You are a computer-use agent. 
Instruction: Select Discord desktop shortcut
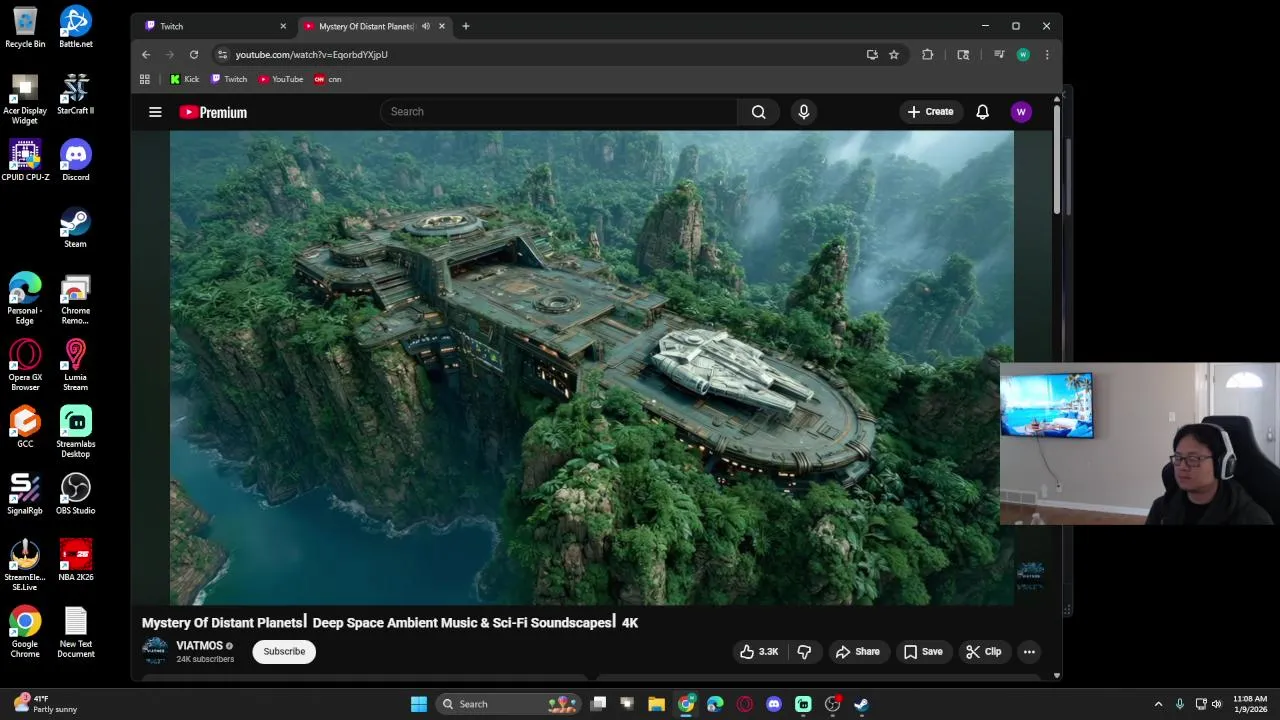(x=76, y=160)
